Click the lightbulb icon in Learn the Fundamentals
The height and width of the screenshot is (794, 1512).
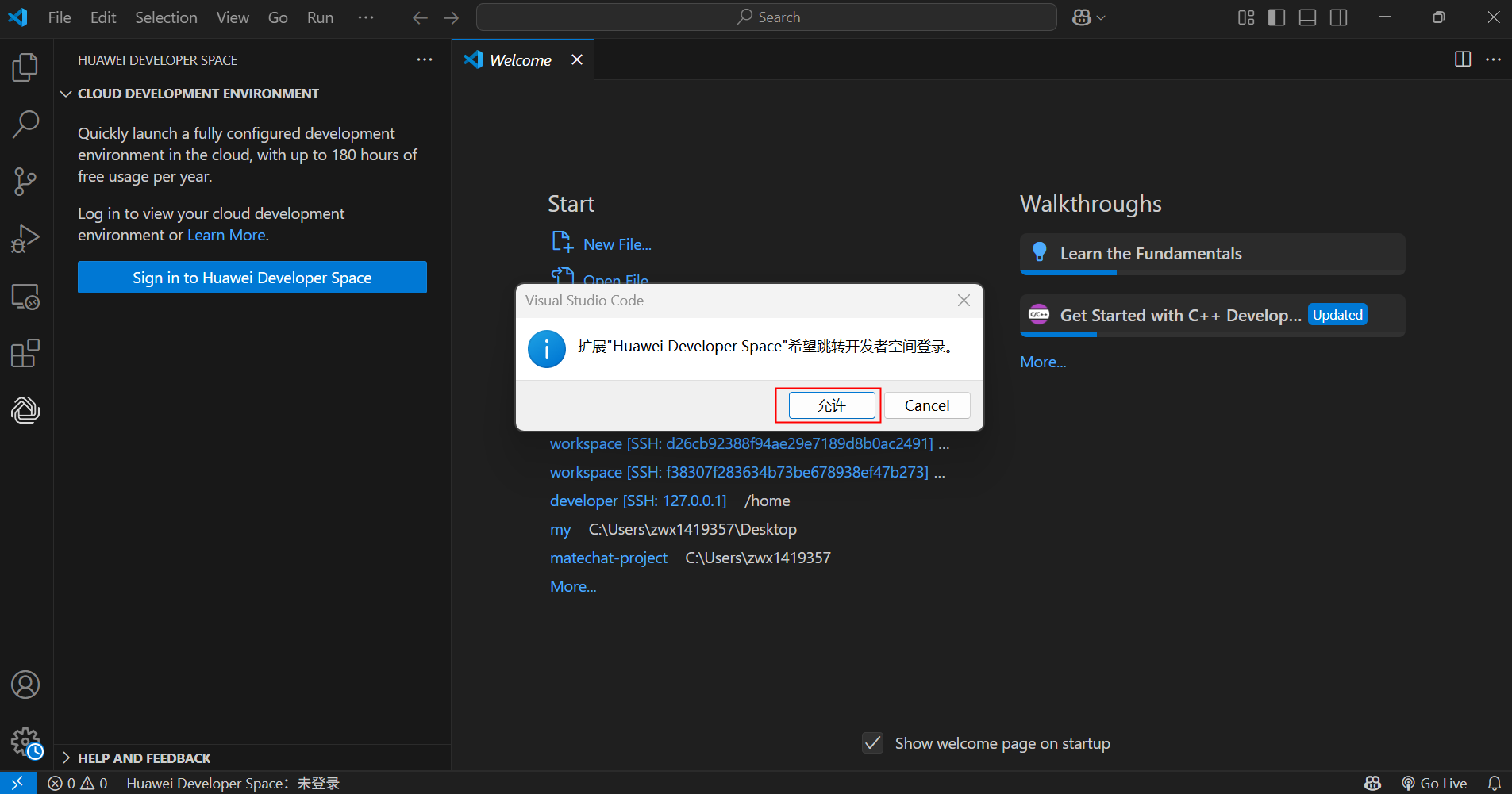tap(1039, 252)
